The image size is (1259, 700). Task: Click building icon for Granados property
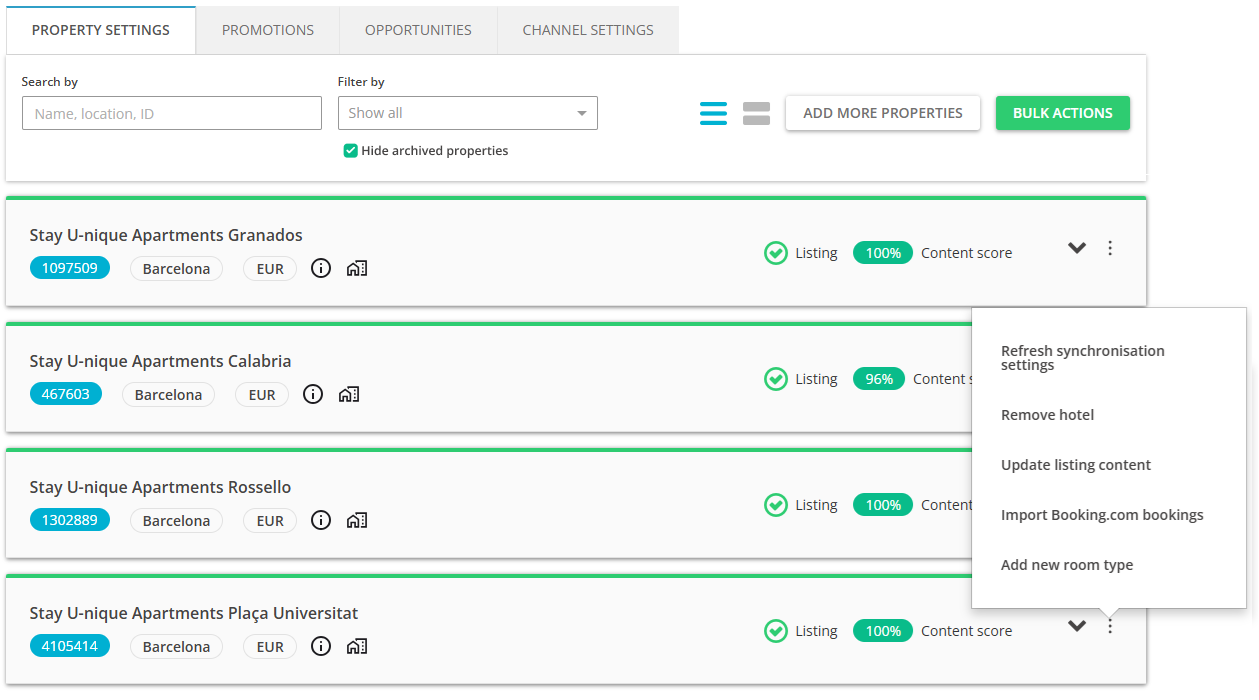click(x=357, y=269)
